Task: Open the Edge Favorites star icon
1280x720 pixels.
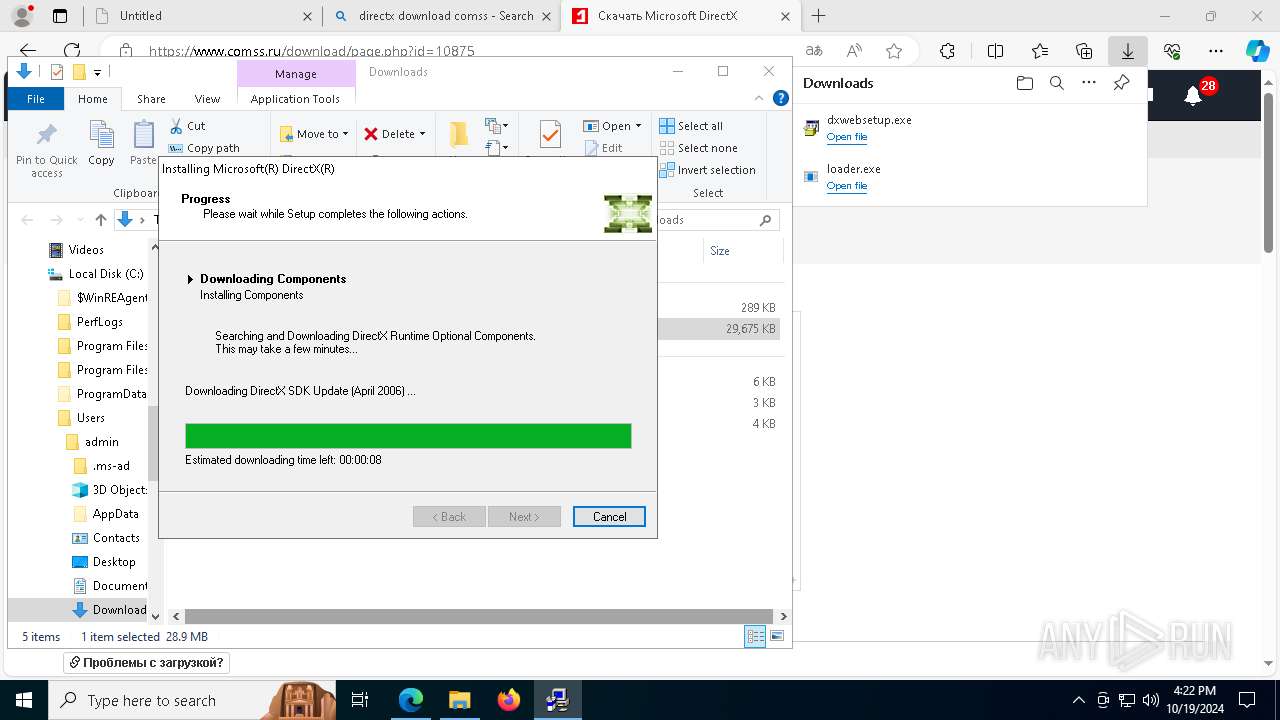Action: 894,51
